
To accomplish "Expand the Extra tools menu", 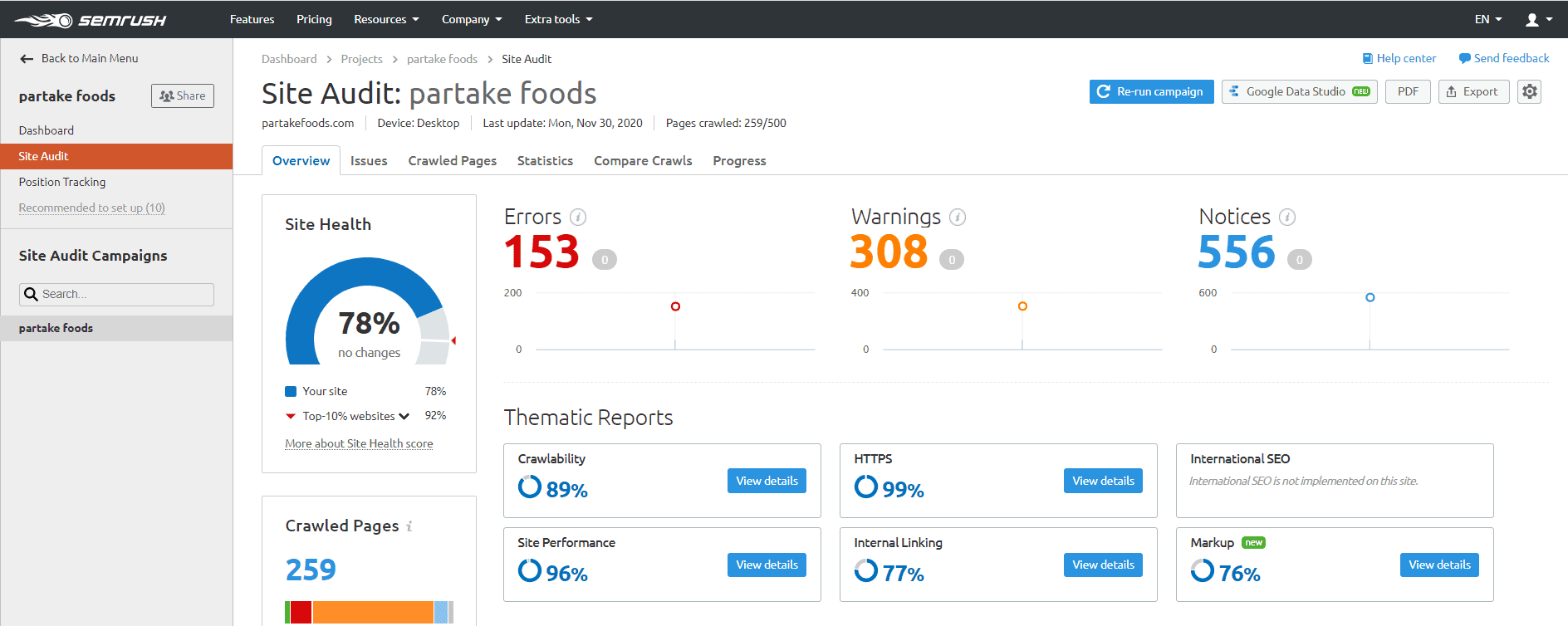I will (559, 19).
